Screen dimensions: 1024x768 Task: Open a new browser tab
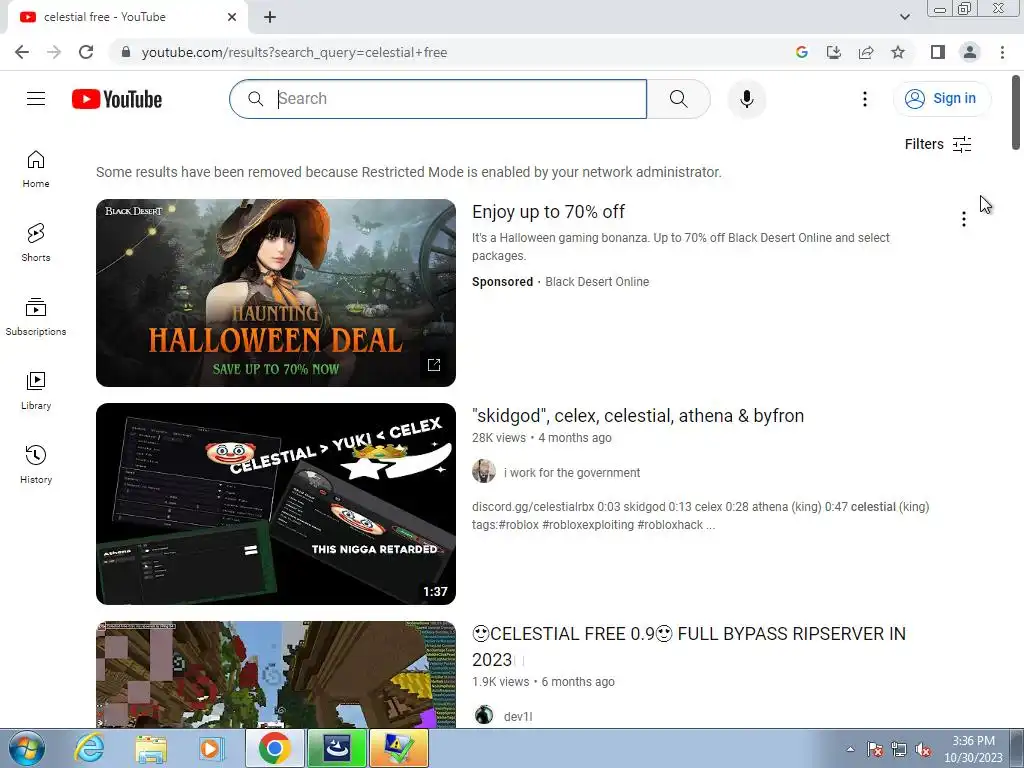270,17
